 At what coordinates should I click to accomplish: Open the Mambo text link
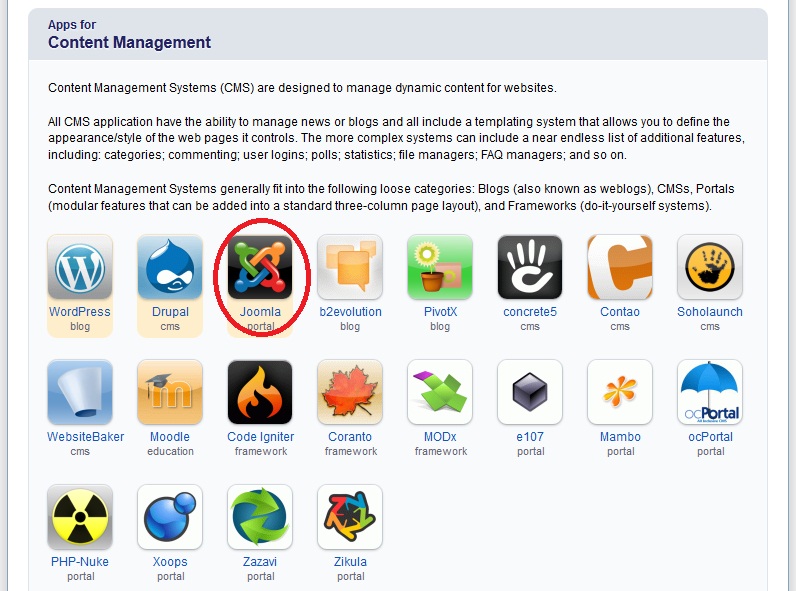620,437
